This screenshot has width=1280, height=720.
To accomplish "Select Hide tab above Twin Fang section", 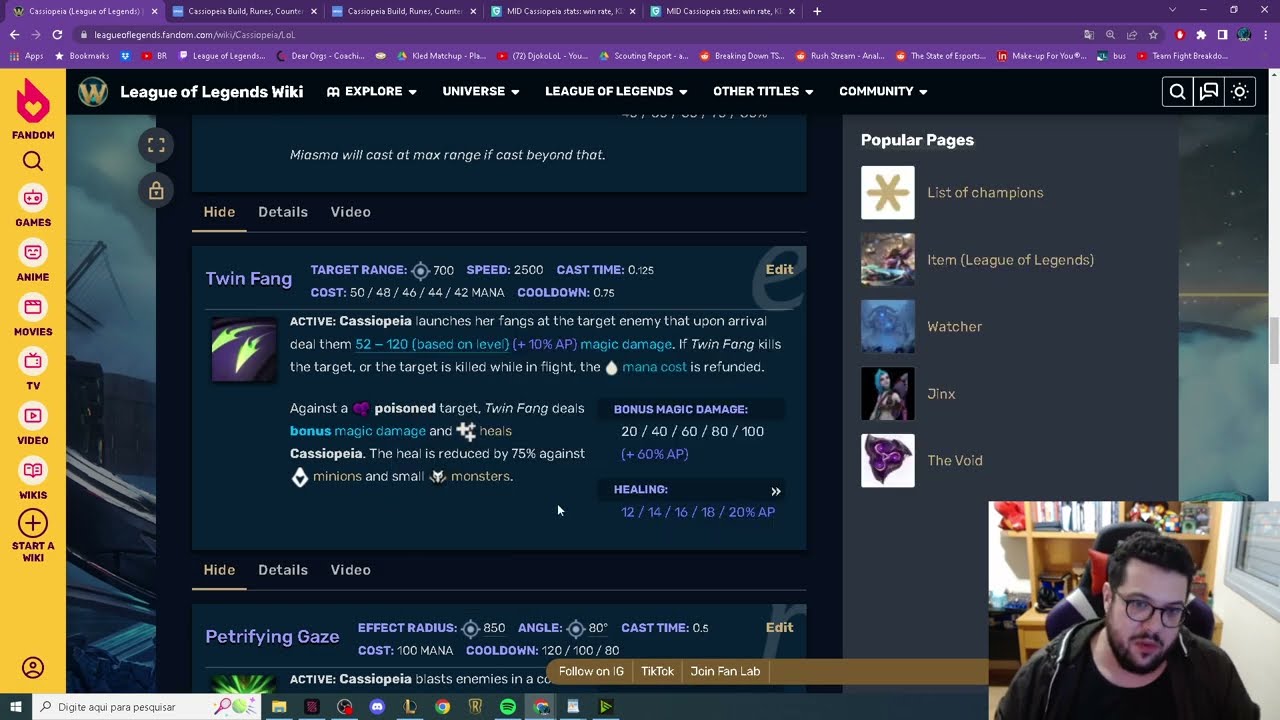I will (219, 212).
